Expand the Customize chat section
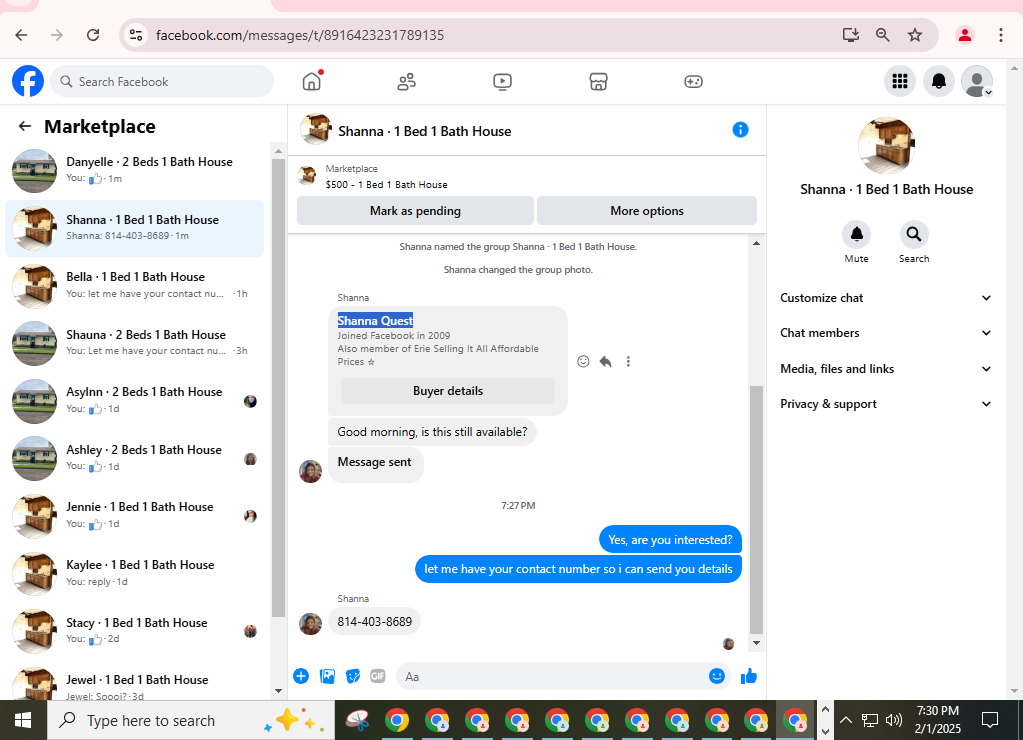1023x740 pixels. (886, 298)
